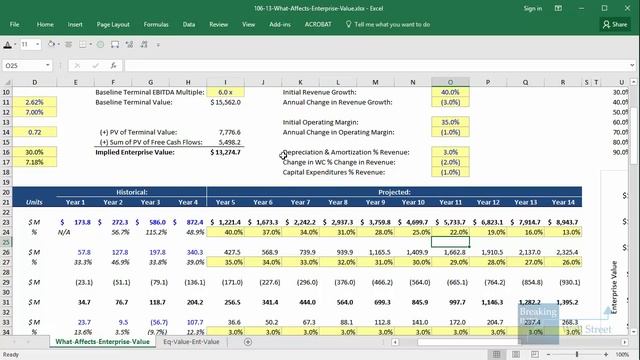This screenshot has height=360, width=640.
Task: Open the Page Layout ribbon tab
Action: [113, 24]
